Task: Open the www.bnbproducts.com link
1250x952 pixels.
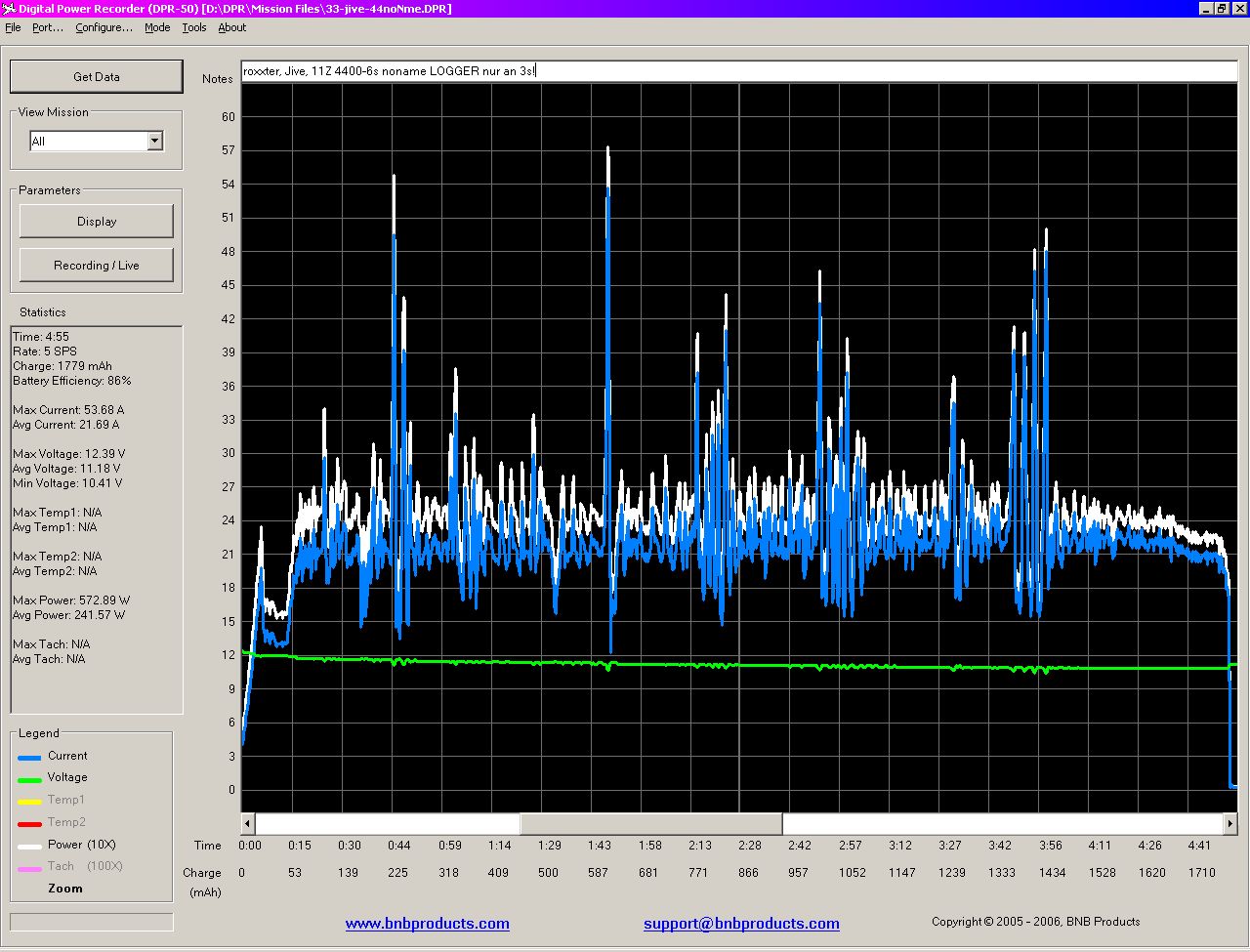Action: point(427,924)
